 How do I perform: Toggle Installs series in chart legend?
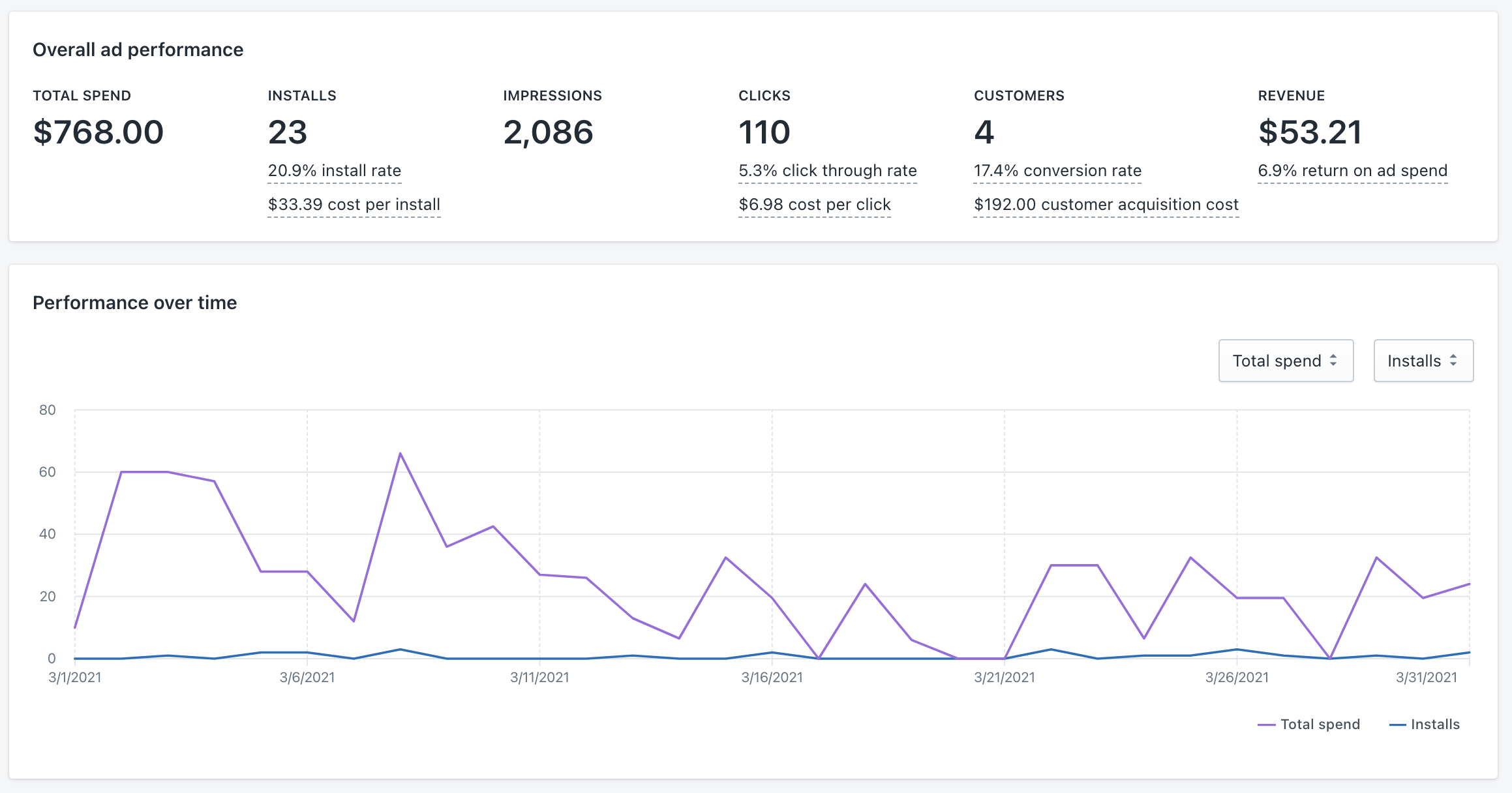pyautogui.click(x=1434, y=725)
